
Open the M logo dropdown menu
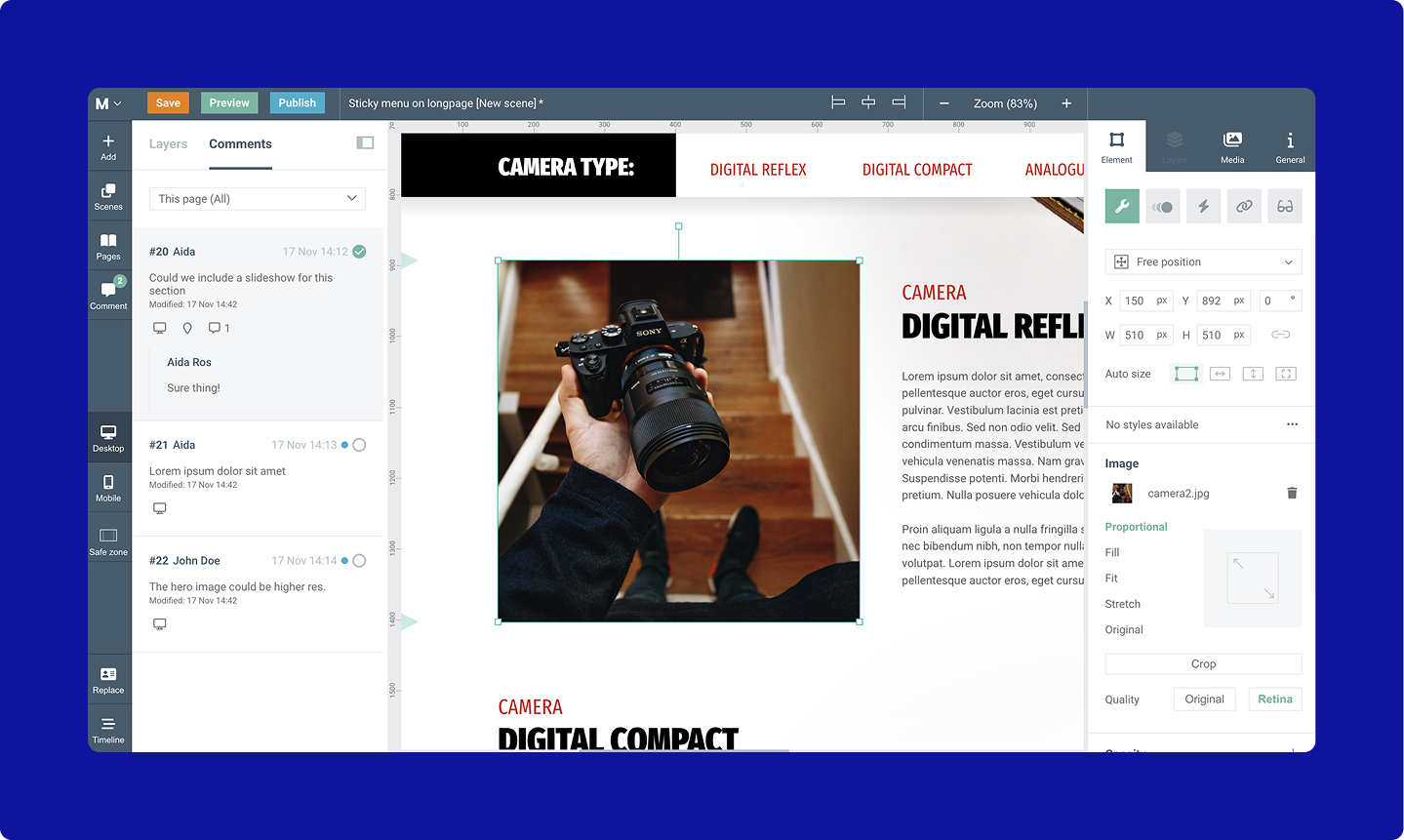(x=107, y=102)
